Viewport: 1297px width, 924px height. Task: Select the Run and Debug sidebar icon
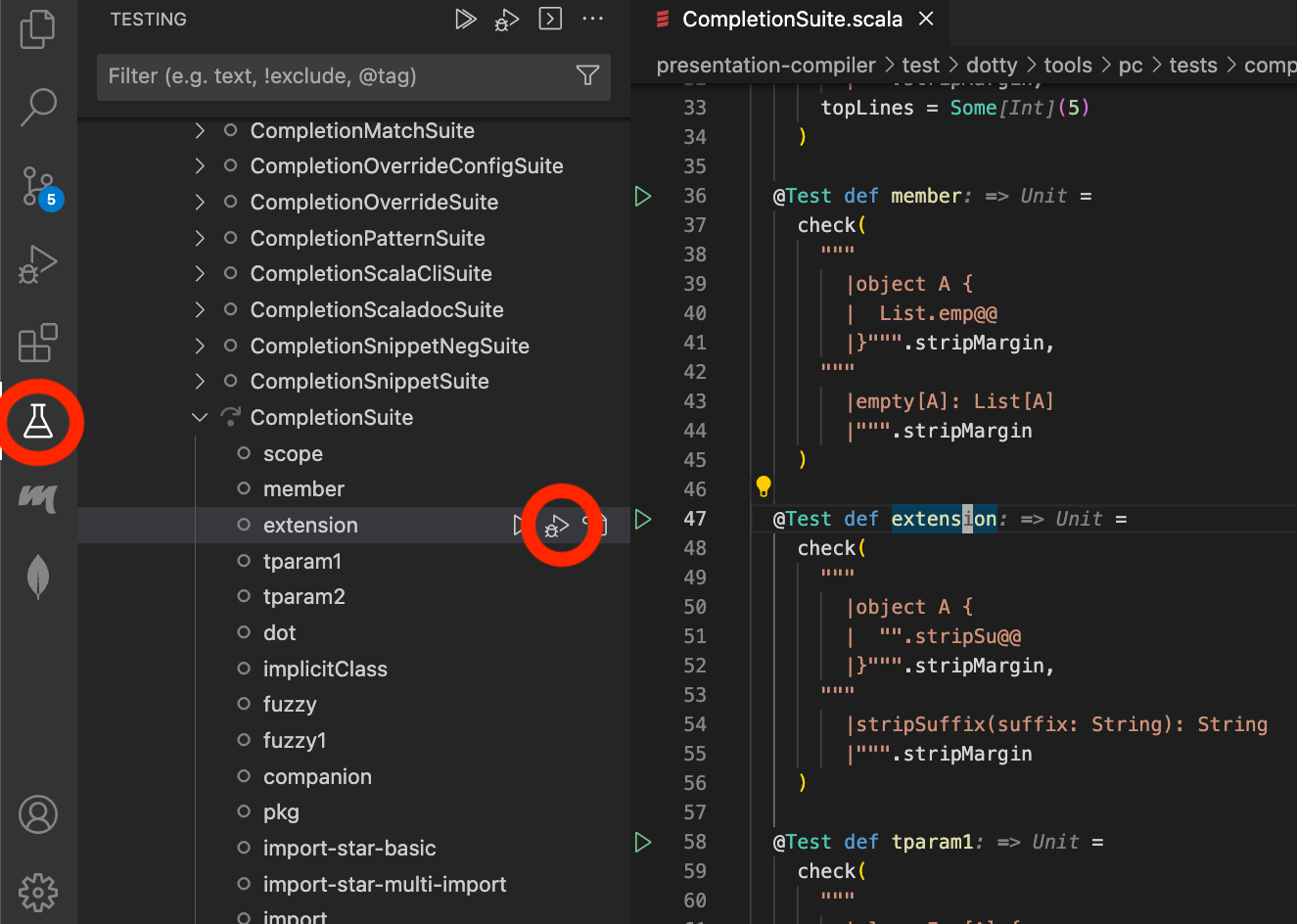click(x=37, y=264)
